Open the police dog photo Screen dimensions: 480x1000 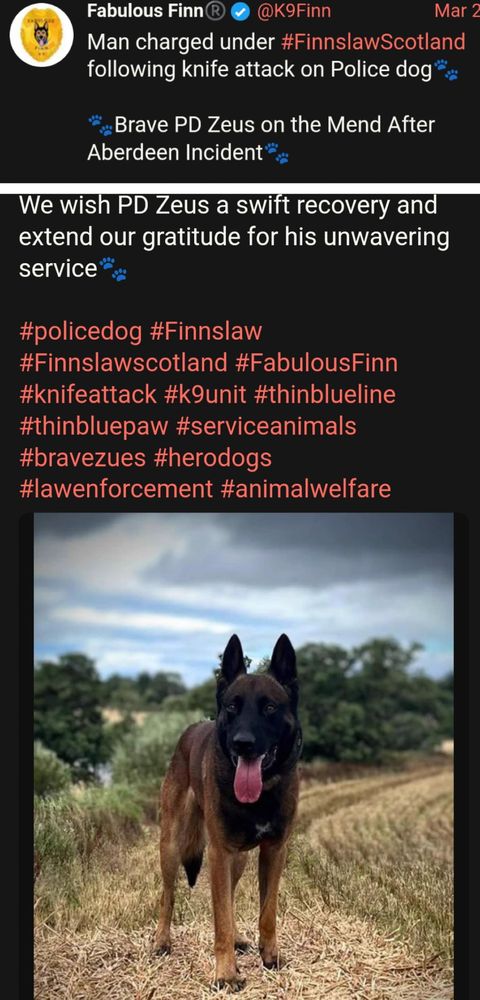[244, 756]
